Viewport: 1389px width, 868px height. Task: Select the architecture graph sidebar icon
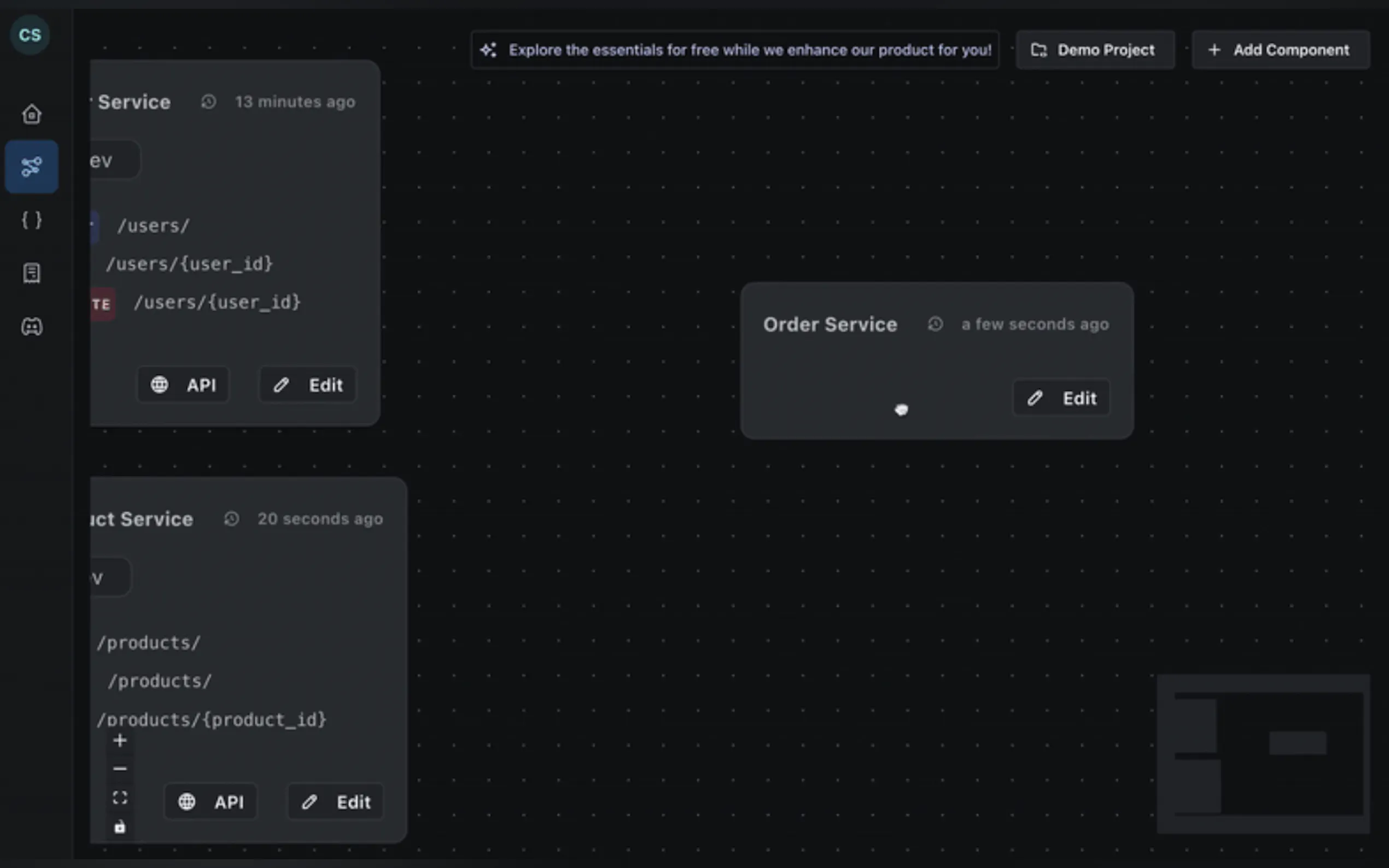tap(32, 167)
